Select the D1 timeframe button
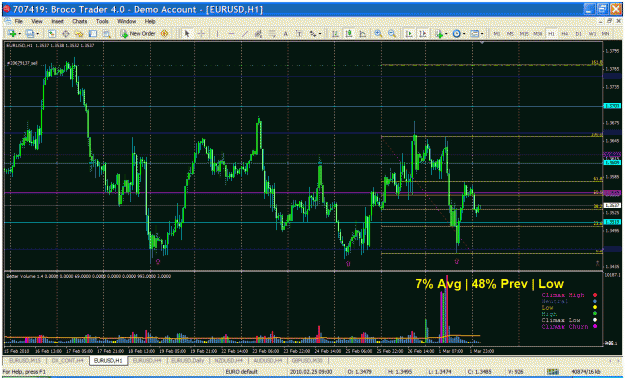Screen dimensions: 625x378 578,34
